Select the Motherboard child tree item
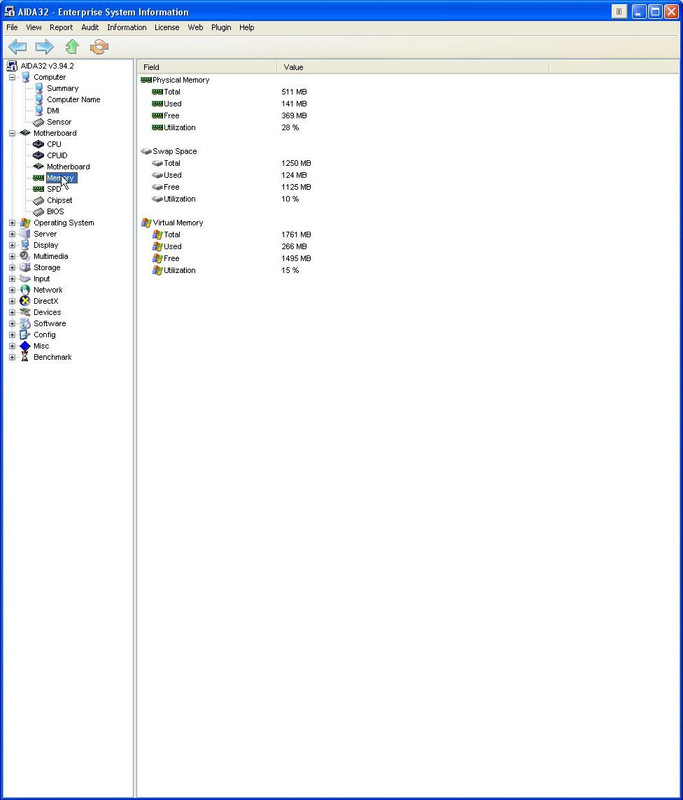The height and width of the screenshot is (800, 683). pyautogui.click(x=68, y=167)
